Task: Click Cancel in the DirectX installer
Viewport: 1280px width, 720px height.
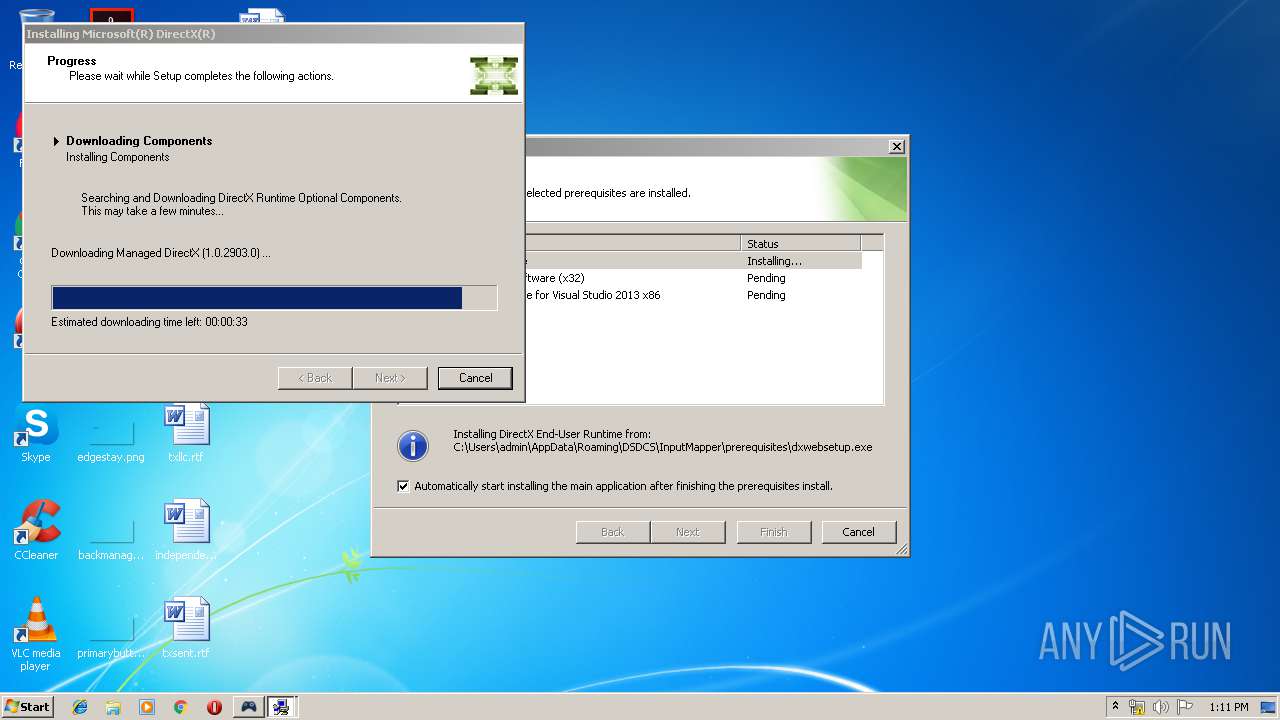Action: point(475,378)
